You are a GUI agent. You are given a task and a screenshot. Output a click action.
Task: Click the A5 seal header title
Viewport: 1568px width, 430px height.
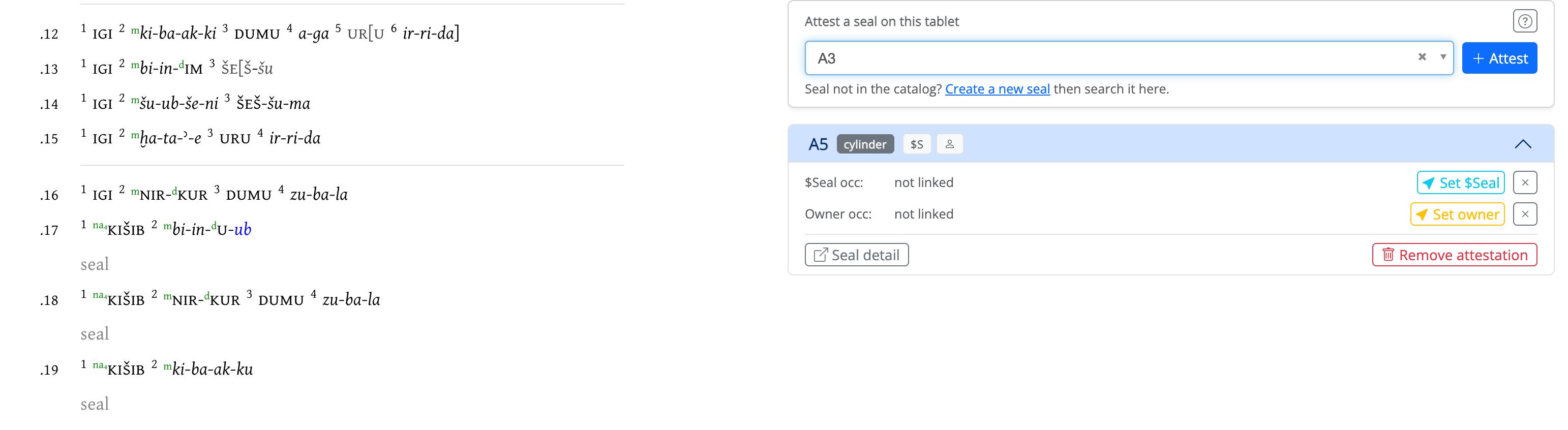pyautogui.click(x=818, y=144)
